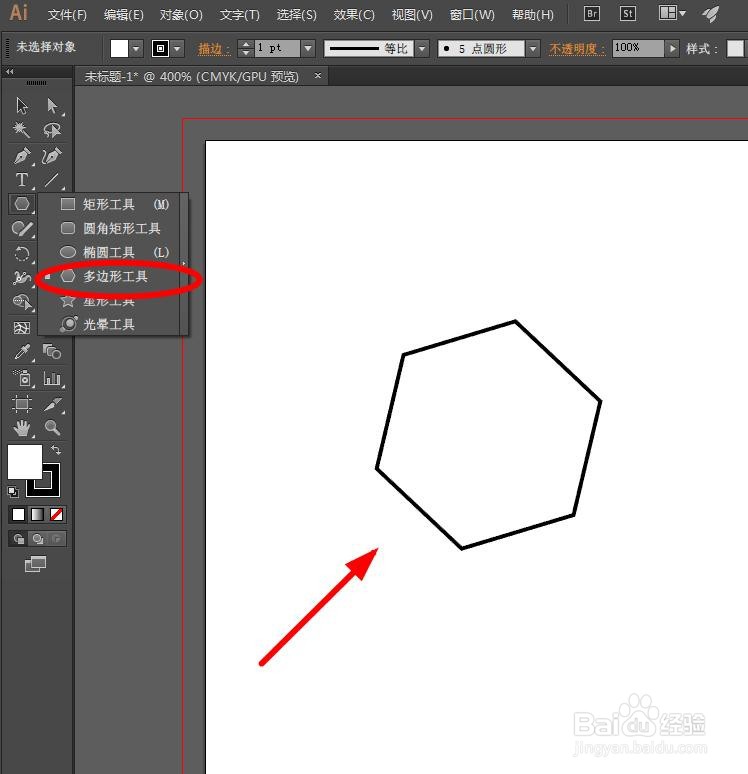
Task: Open 选择(S) menu
Action: point(296,15)
